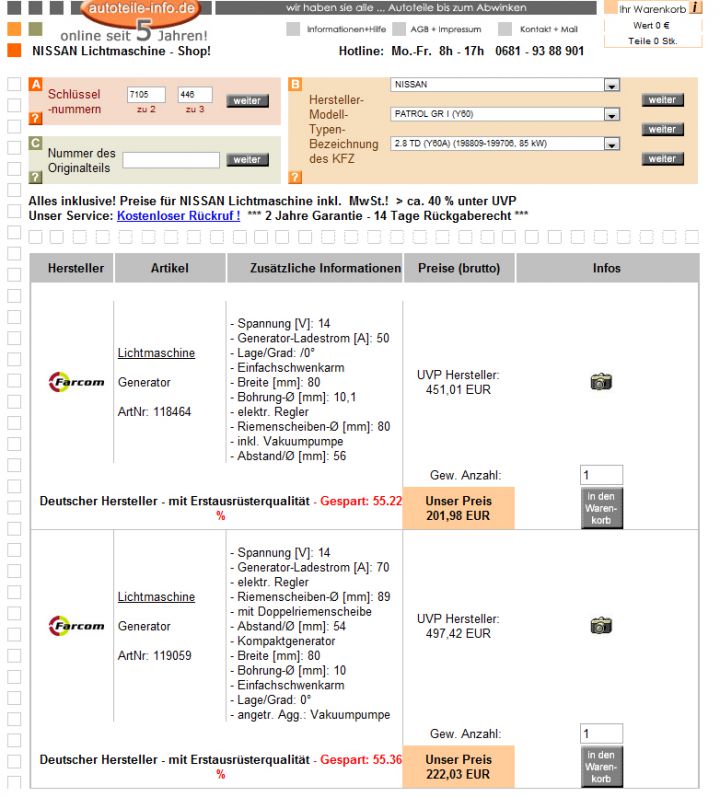The height and width of the screenshot is (797, 720).
Task: Click the Generator-Ladestrom [A]: 70 line
Action: pyautogui.click(x=309, y=568)
